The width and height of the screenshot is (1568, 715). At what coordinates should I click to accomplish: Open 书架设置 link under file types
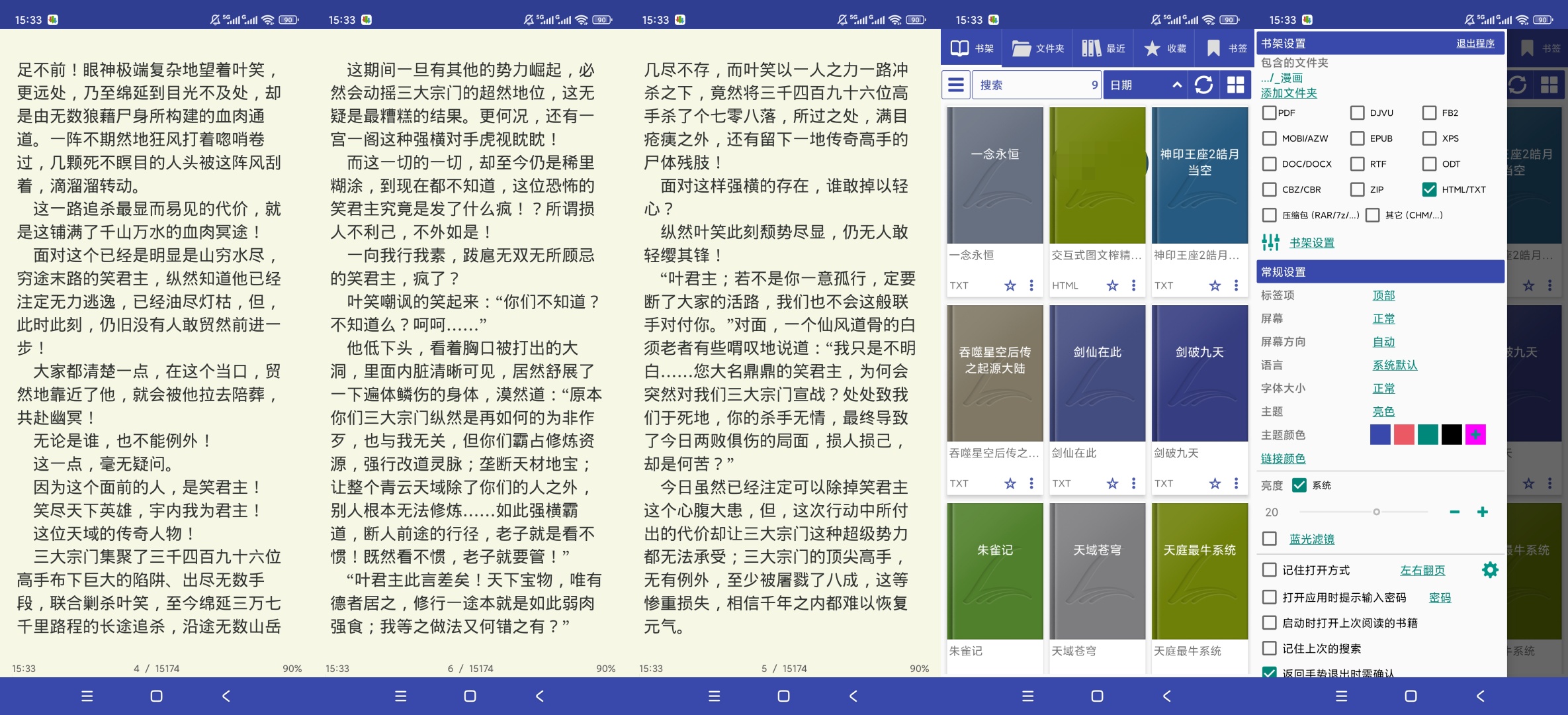tap(1312, 242)
